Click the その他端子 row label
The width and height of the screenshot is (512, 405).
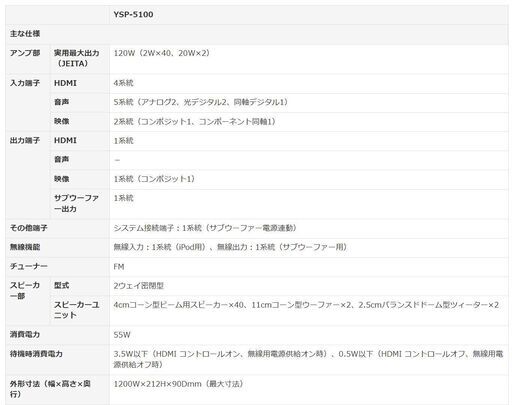(29, 228)
